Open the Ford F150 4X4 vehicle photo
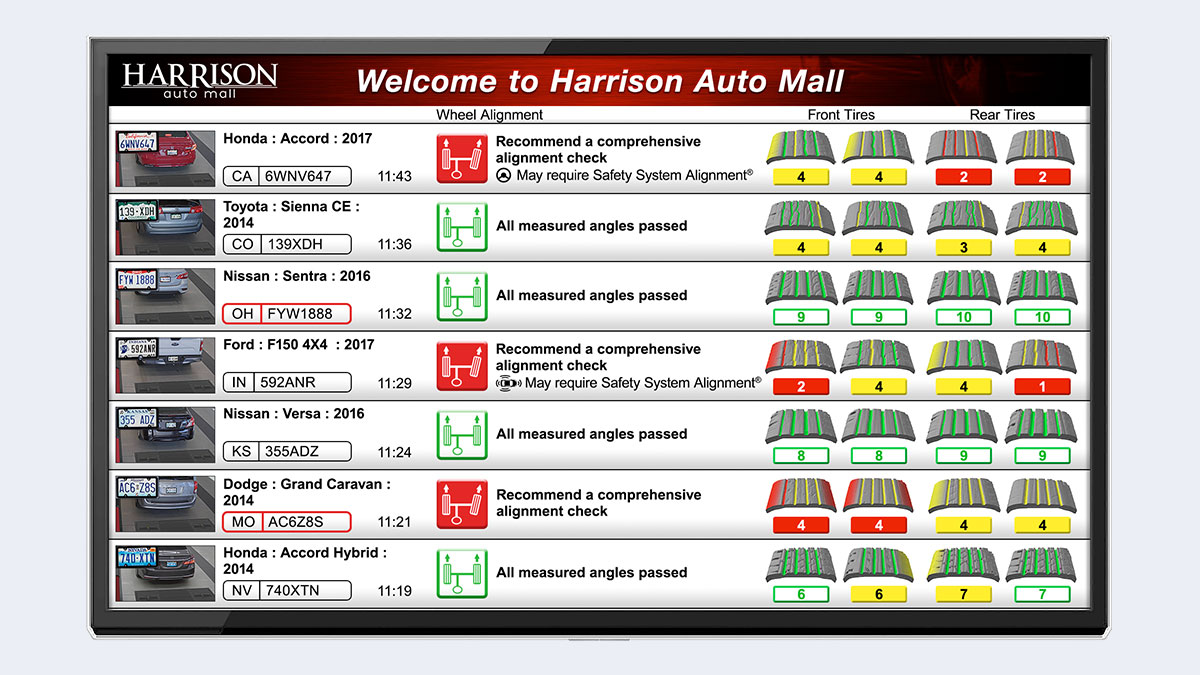The height and width of the screenshot is (675, 1200). 165,365
